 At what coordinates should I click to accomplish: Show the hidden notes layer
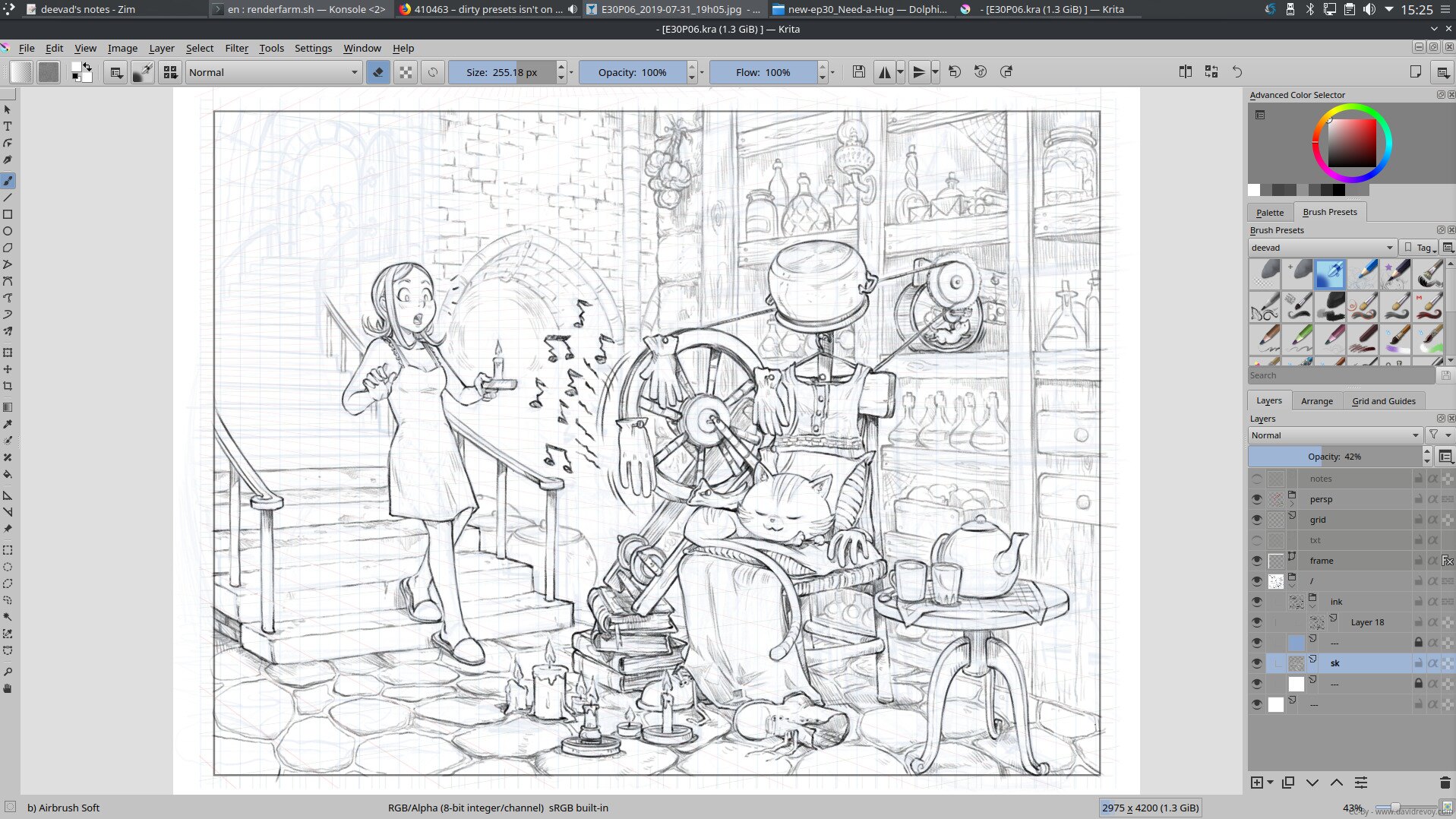pos(1257,479)
